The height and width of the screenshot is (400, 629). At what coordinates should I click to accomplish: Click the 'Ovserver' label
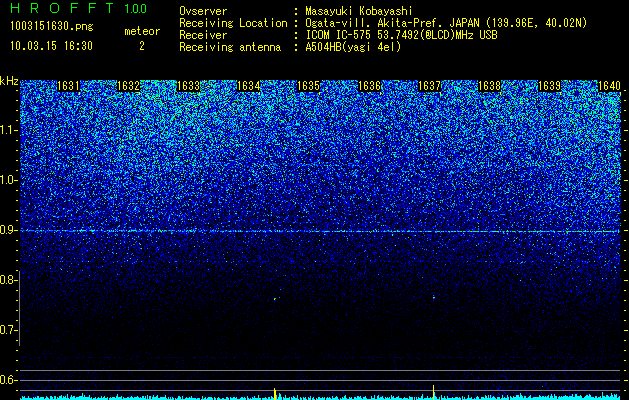pos(203,11)
